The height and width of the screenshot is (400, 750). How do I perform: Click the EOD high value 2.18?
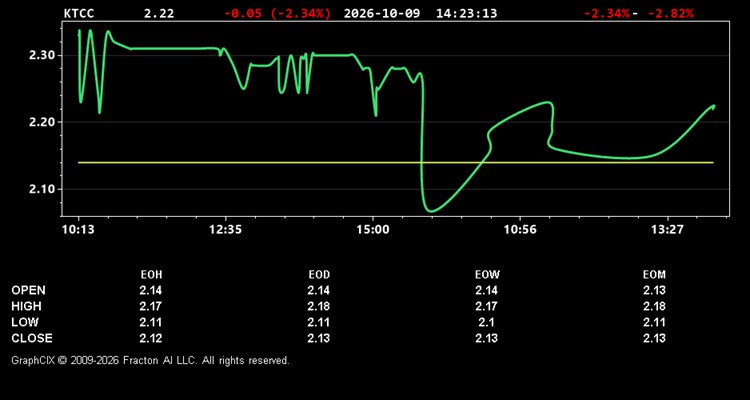(x=319, y=306)
